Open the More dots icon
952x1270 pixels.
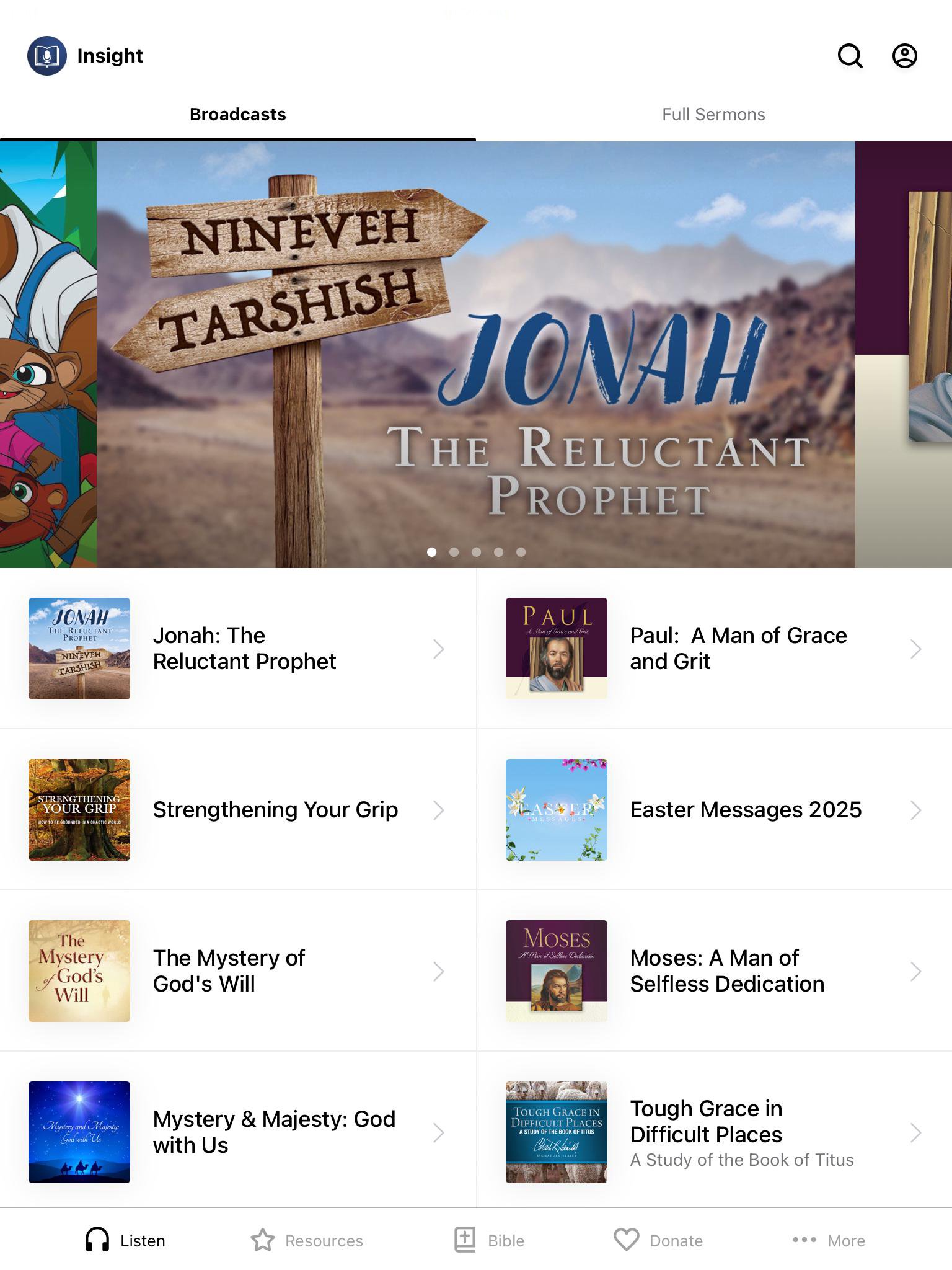tap(804, 1240)
